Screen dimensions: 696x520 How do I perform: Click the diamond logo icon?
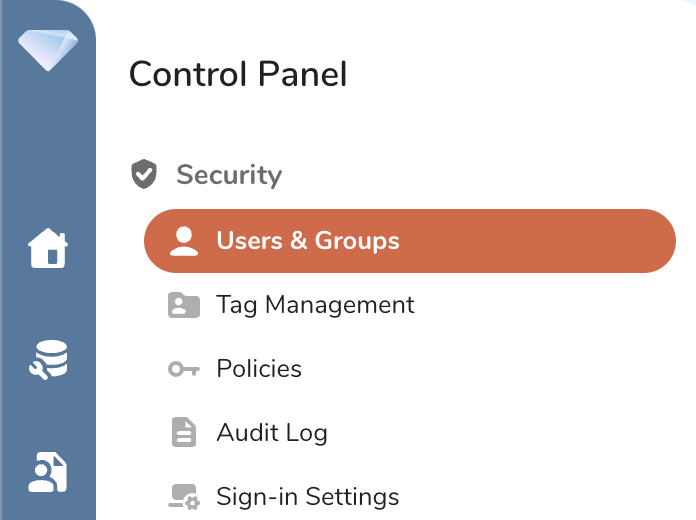[x=47, y=49]
